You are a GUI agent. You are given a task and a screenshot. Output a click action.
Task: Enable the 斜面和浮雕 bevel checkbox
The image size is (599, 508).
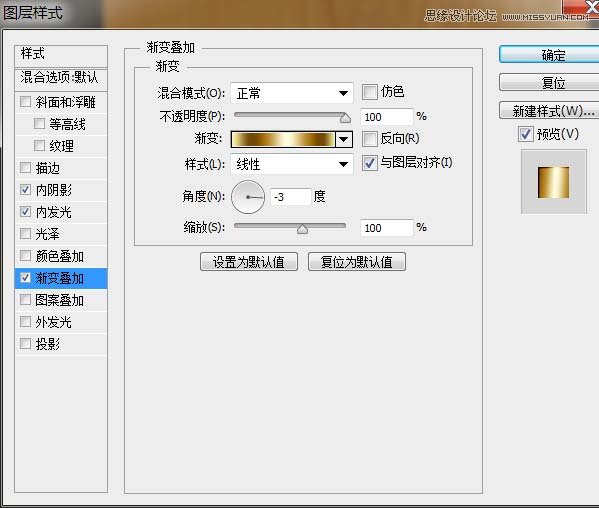[x=25, y=102]
